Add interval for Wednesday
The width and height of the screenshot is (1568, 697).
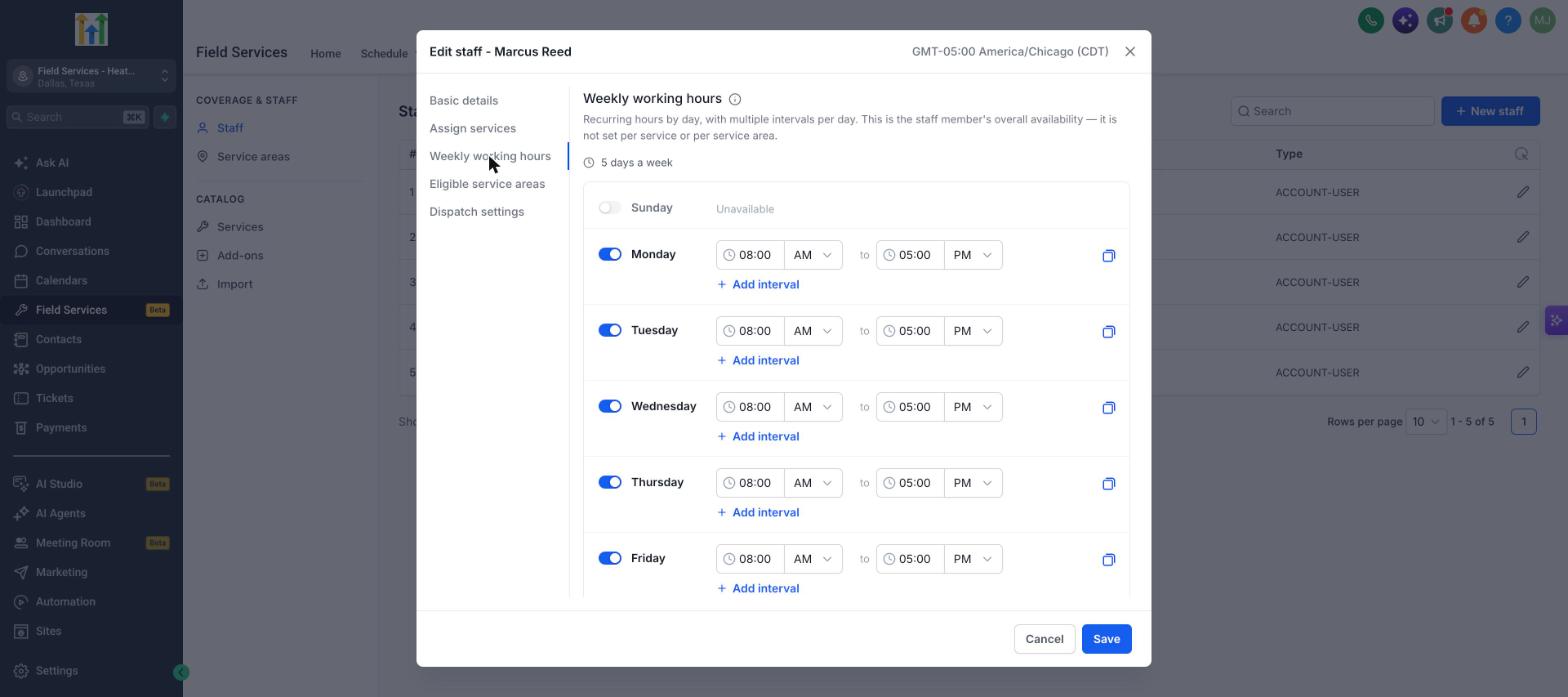pos(758,437)
